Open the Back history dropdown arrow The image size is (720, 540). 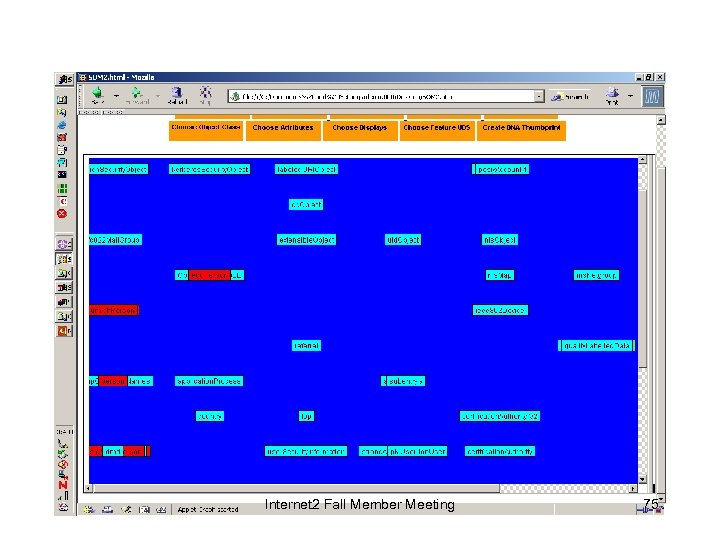[x=116, y=96]
